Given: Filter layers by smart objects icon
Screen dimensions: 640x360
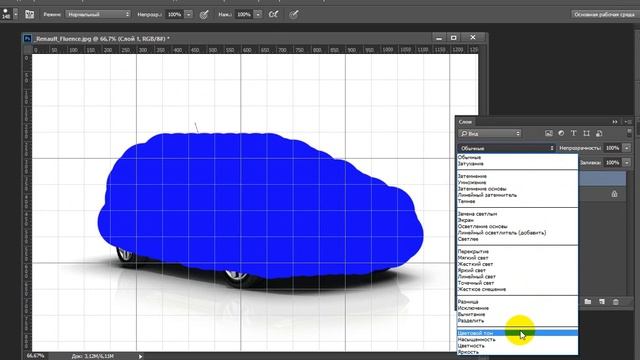Looking at the screenshot, I should [599, 133].
